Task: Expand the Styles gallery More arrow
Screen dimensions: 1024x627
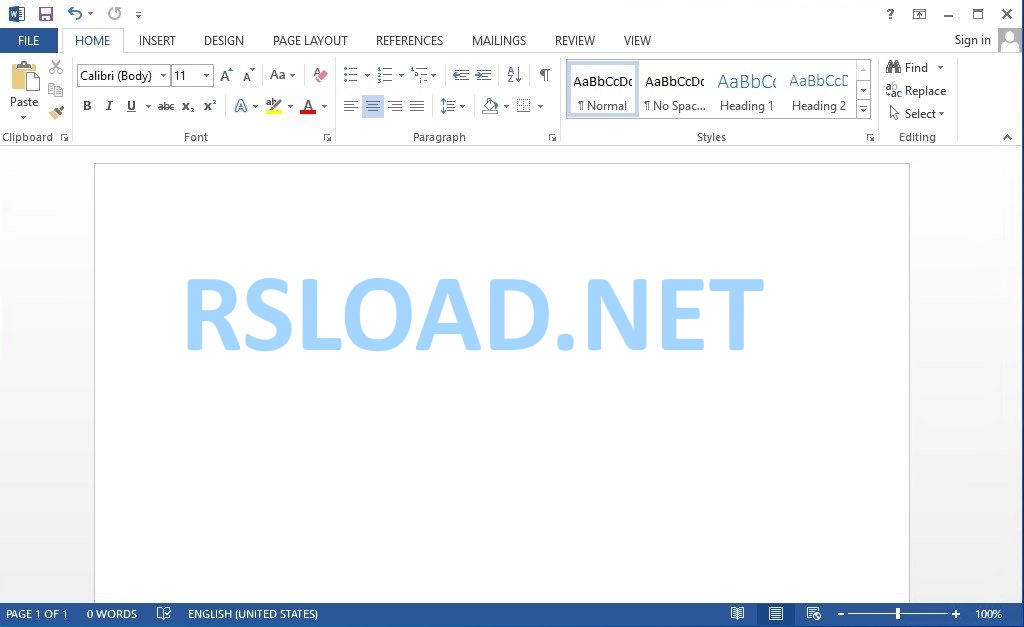Action: click(863, 109)
